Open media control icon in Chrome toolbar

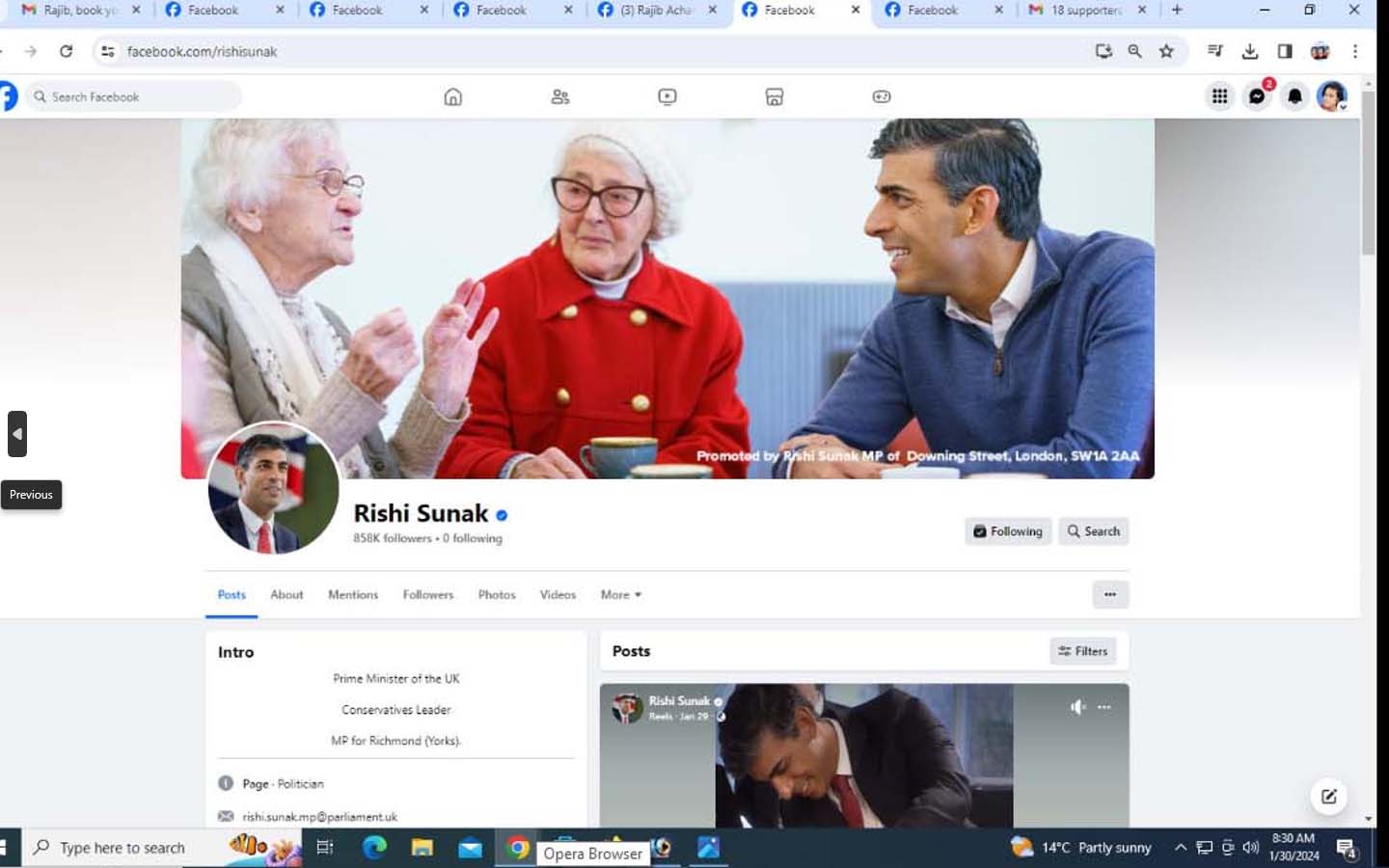[1215, 51]
